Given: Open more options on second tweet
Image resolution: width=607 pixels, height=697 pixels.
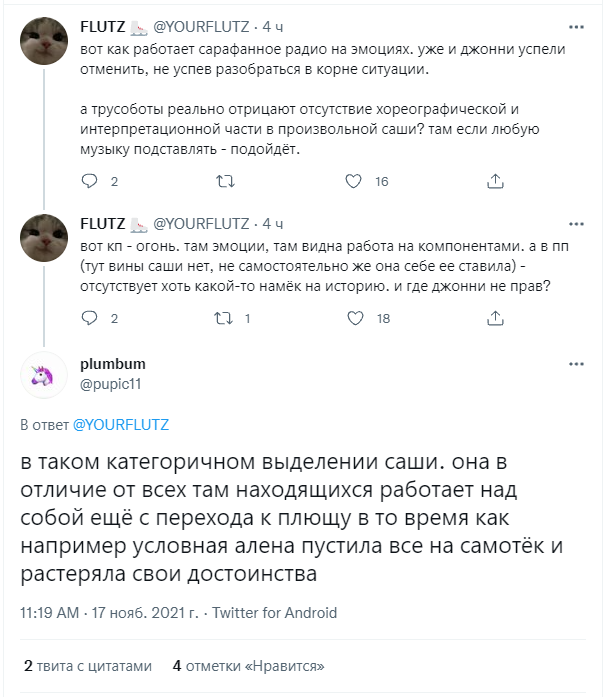Looking at the screenshot, I should pyautogui.click(x=576, y=222).
